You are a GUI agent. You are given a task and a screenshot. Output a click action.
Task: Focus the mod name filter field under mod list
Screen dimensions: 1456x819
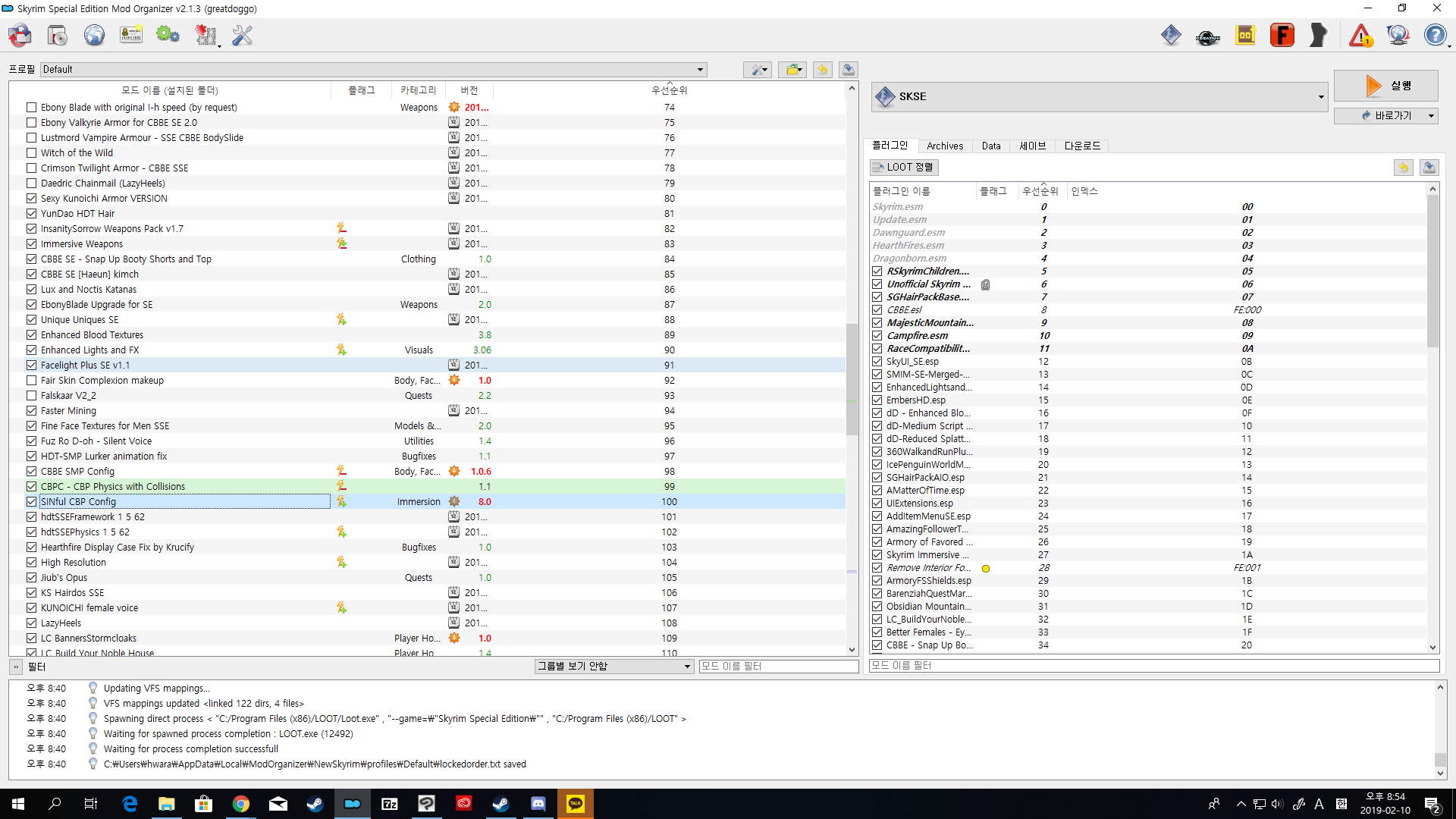[779, 667]
